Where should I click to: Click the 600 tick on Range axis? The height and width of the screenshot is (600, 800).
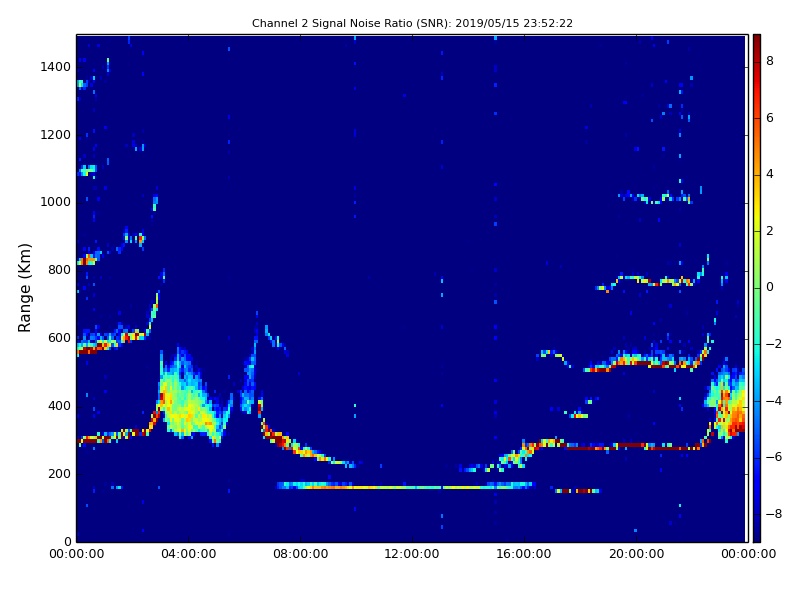pos(60,338)
